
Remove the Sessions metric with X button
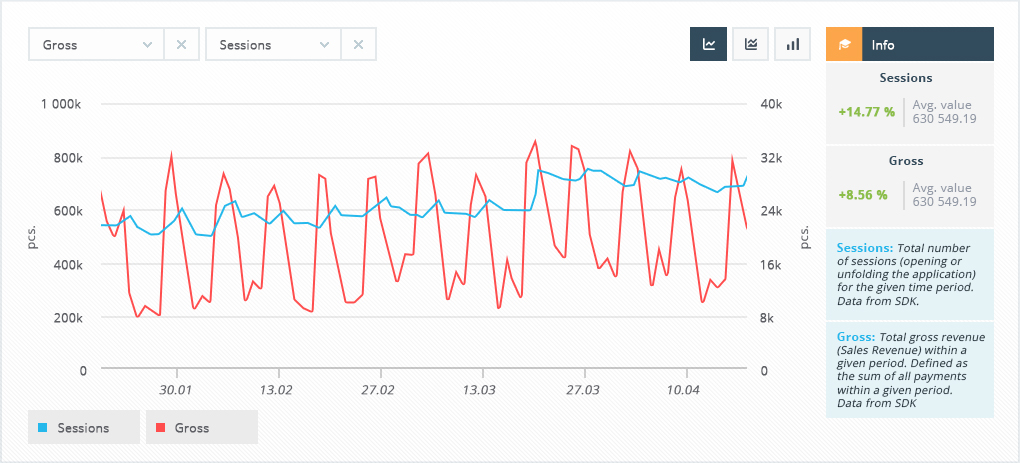(x=358, y=45)
